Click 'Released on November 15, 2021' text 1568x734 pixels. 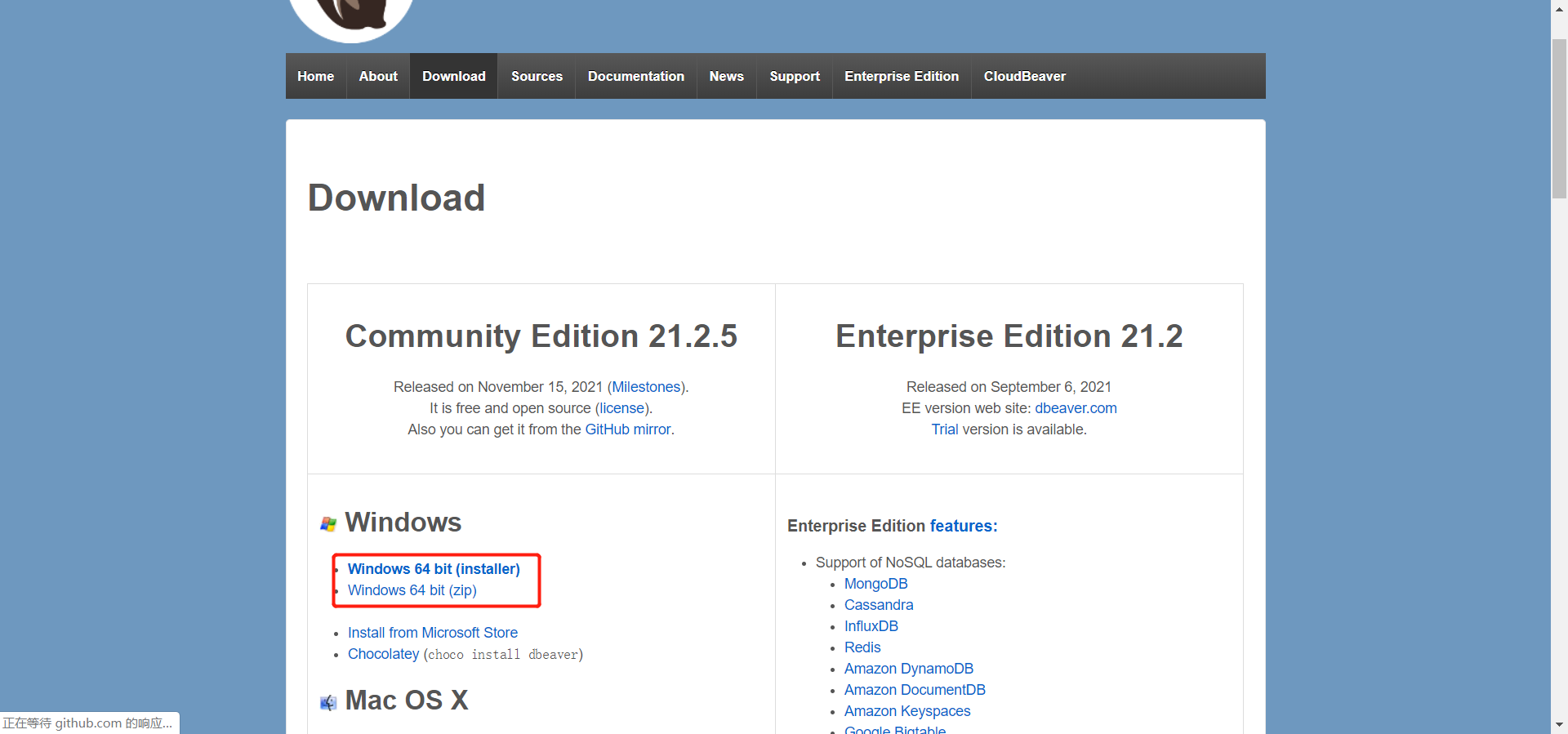498,387
